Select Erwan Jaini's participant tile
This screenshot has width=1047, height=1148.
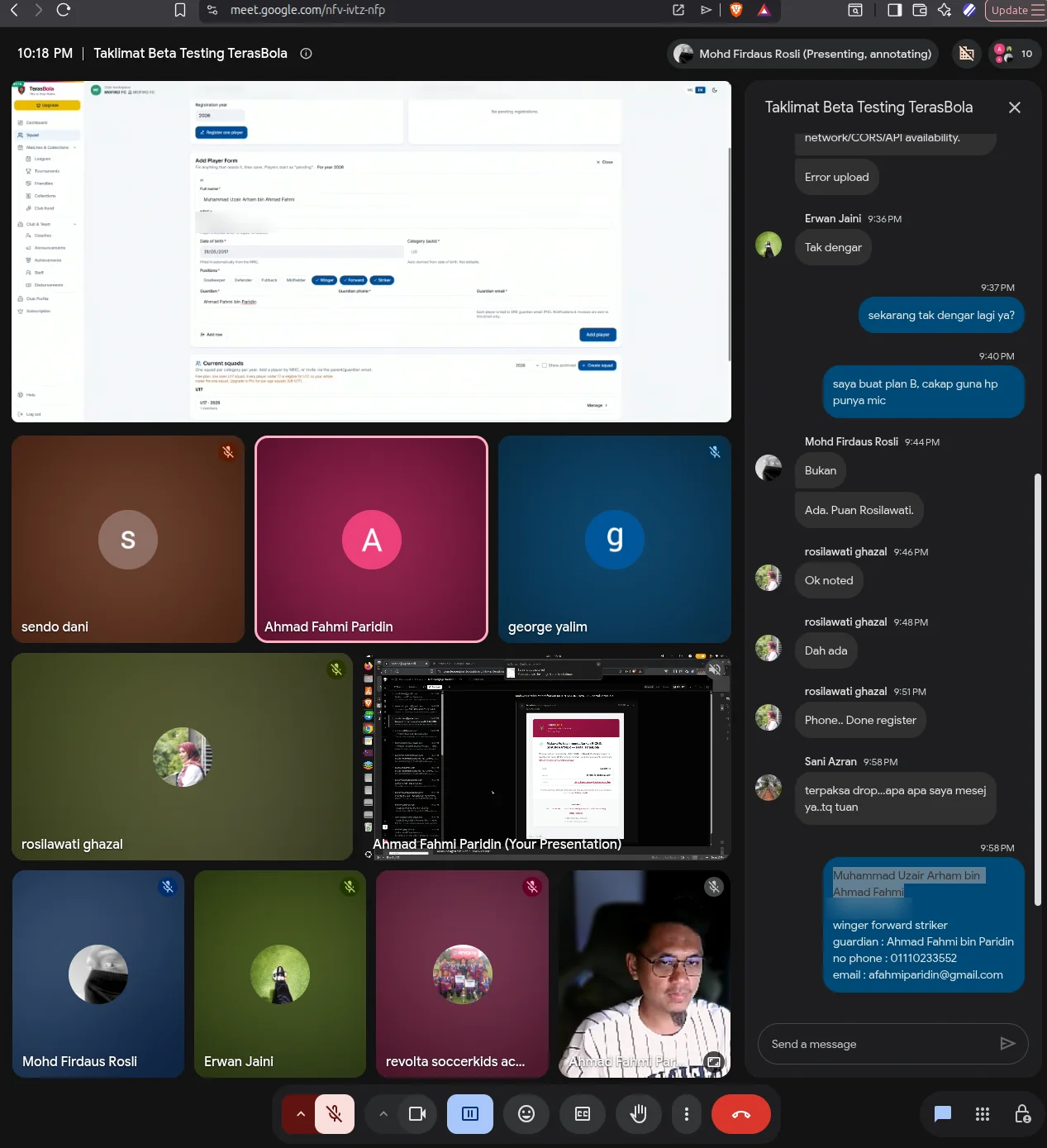tap(280, 974)
